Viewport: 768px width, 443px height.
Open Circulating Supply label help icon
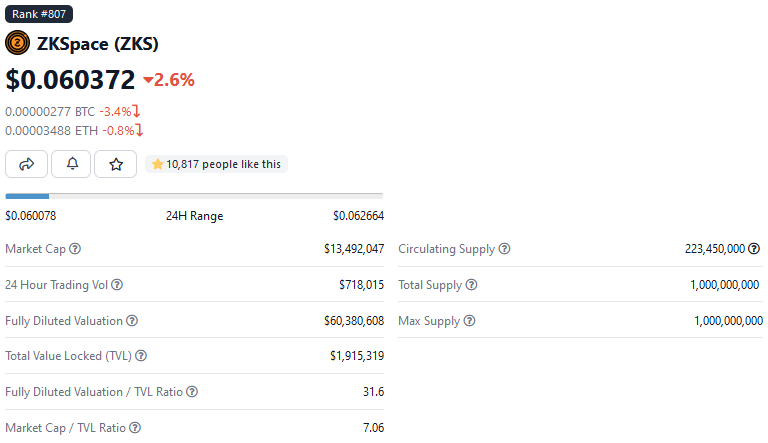click(504, 249)
